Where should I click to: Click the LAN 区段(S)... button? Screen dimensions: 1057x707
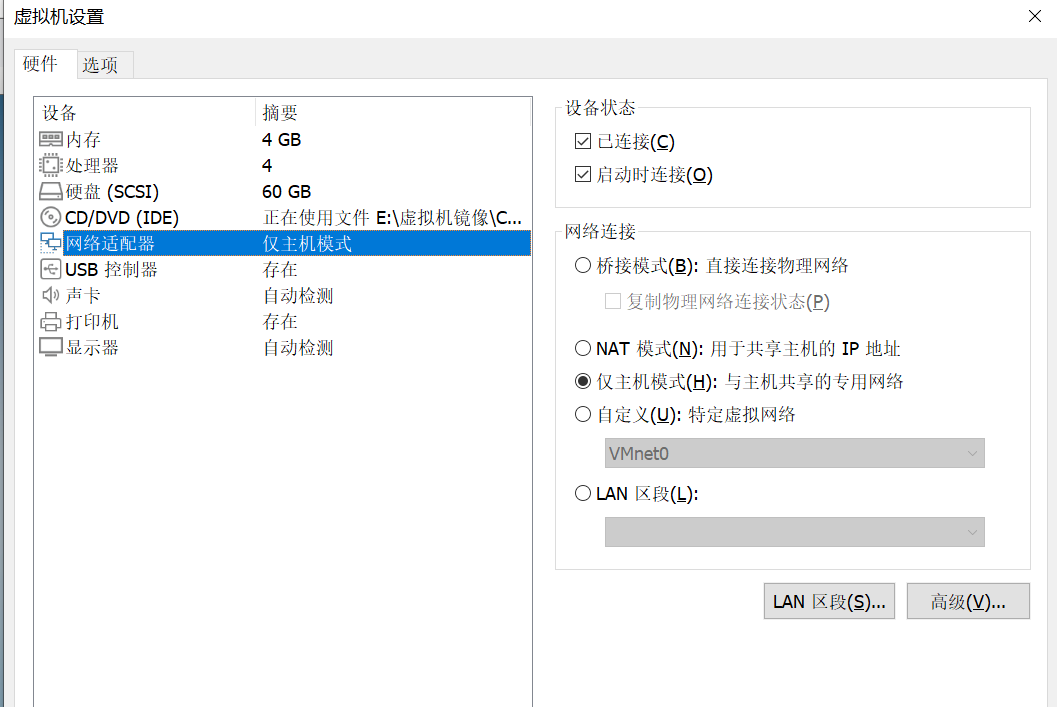coord(829,601)
